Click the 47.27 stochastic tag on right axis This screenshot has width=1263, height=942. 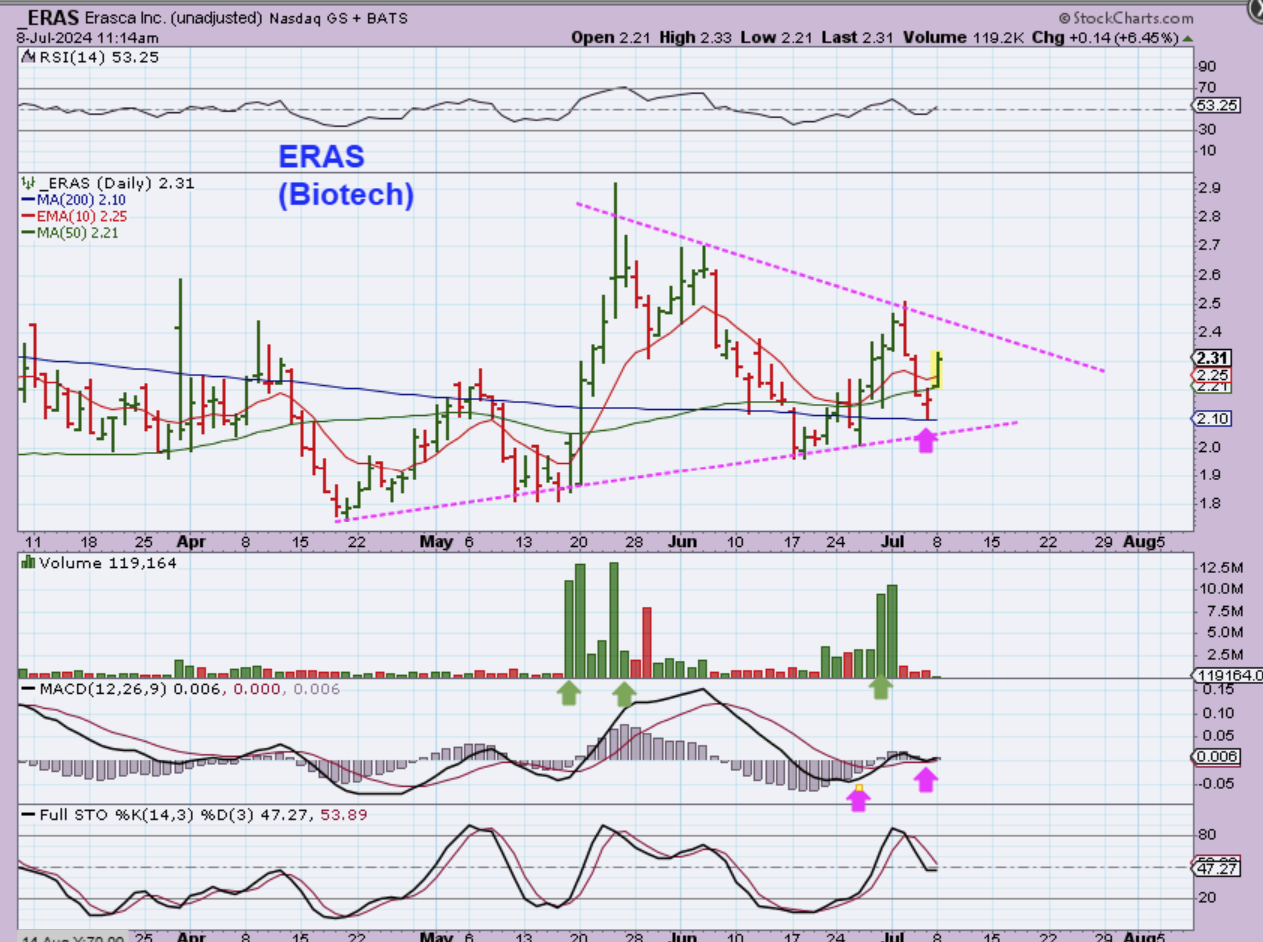coord(1218,871)
